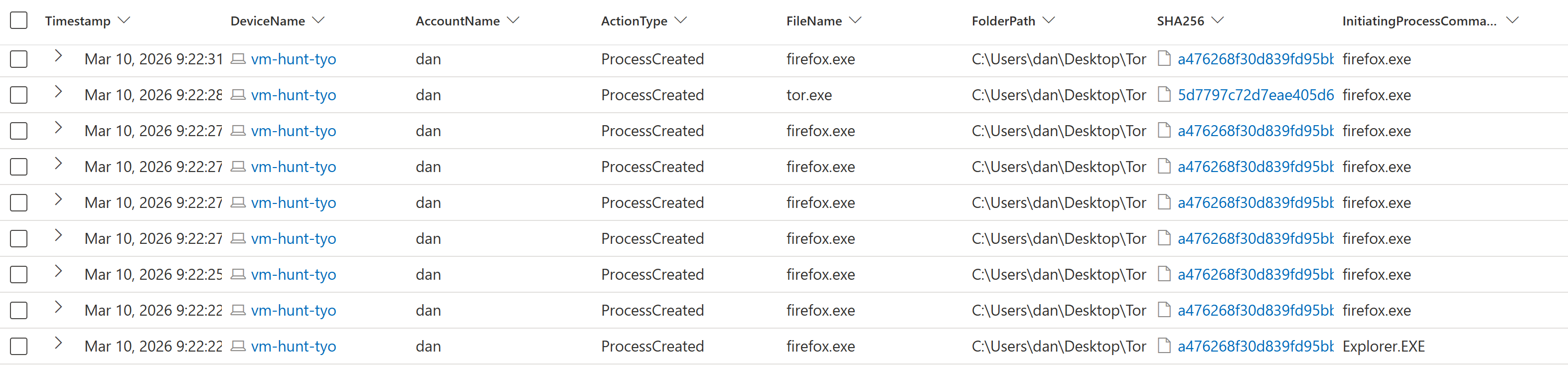Click the device icon in the 9:22:25 row
1568x375 pixels.
(x=239, y=275)
